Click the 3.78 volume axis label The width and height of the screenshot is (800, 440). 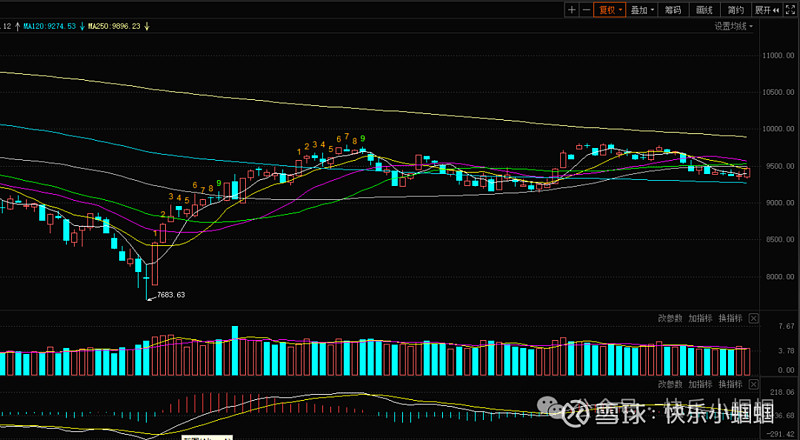coord(786,351)
